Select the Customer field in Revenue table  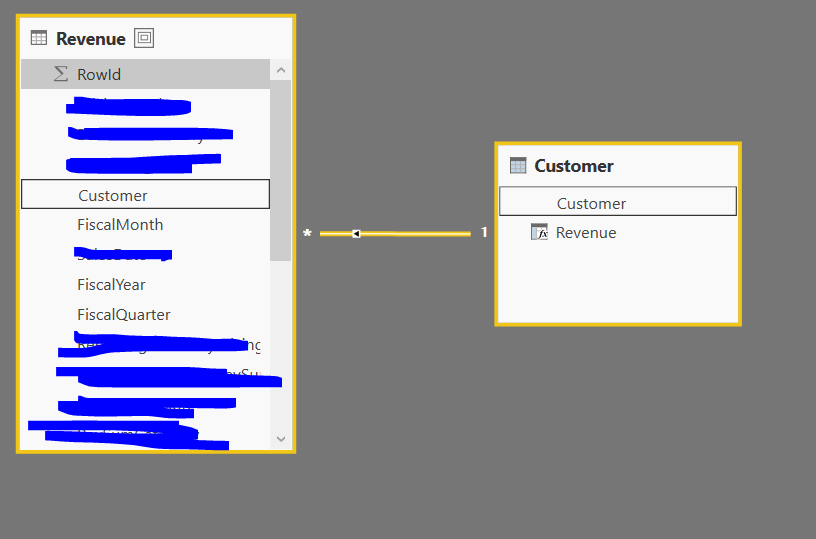coord(145,195)
